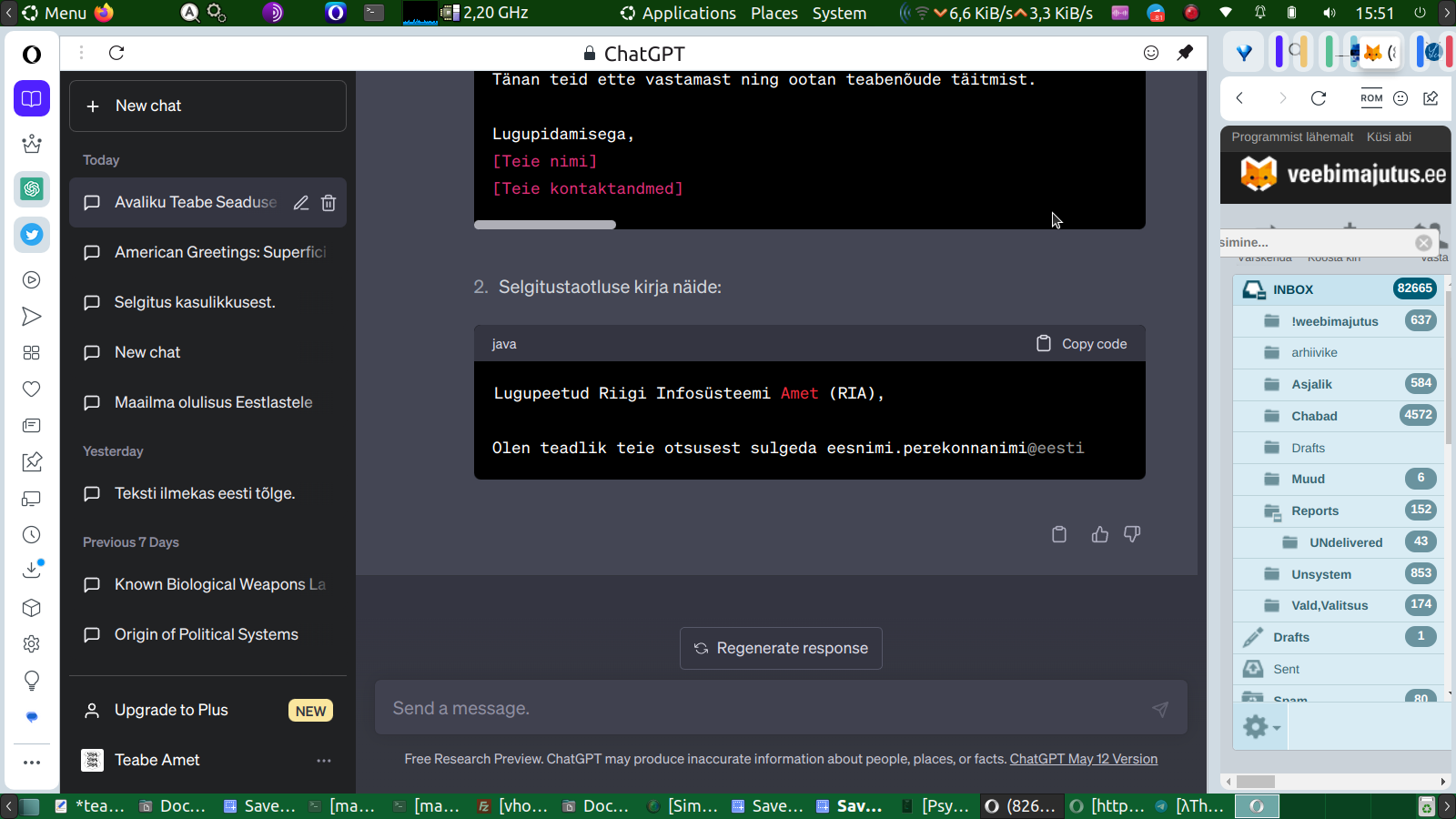Copy response using the clipboard icon
Image resolution: width=1456 pixels, height=819 pixels.
1059,534
